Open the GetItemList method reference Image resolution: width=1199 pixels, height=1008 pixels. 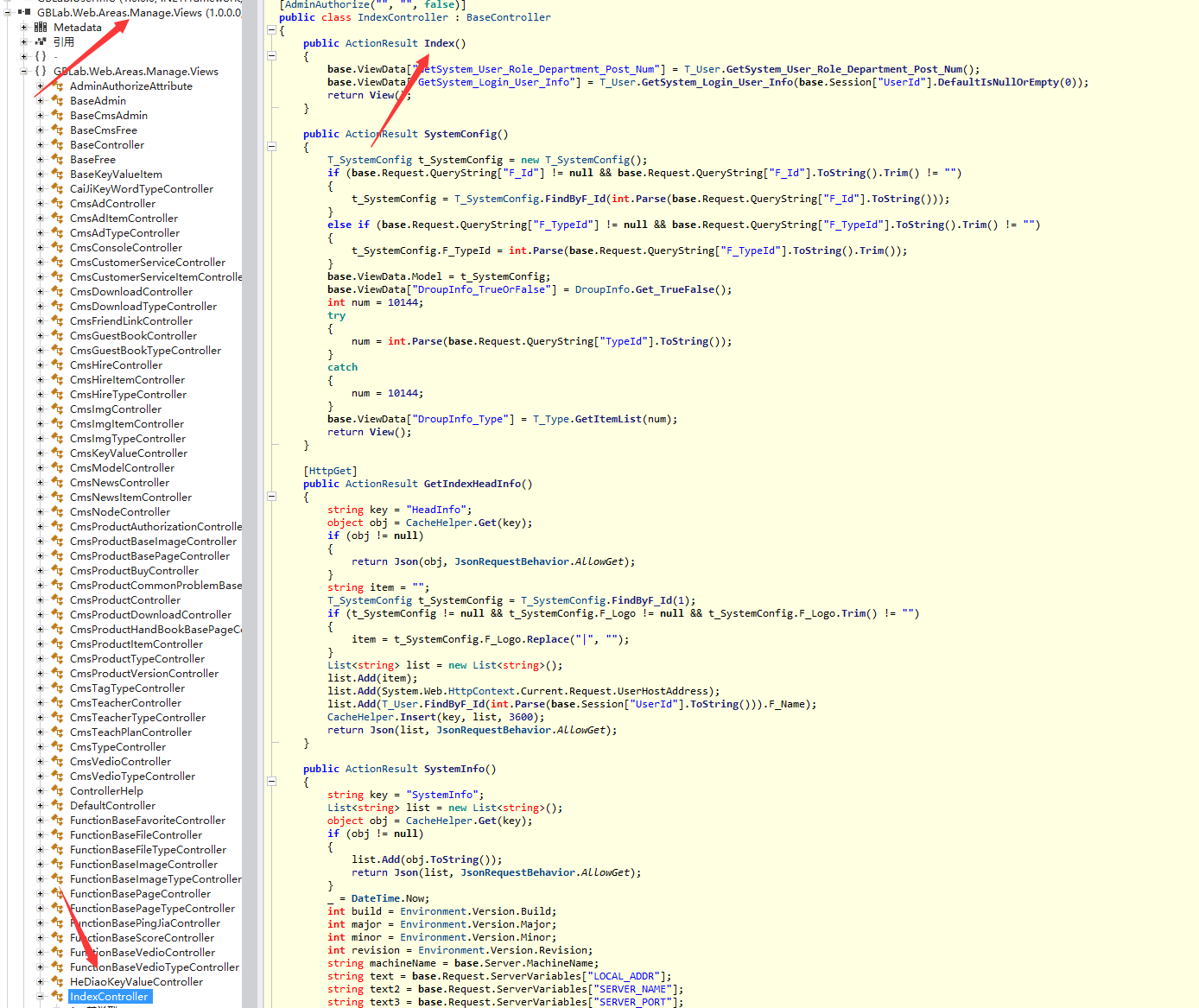point(608,419)
